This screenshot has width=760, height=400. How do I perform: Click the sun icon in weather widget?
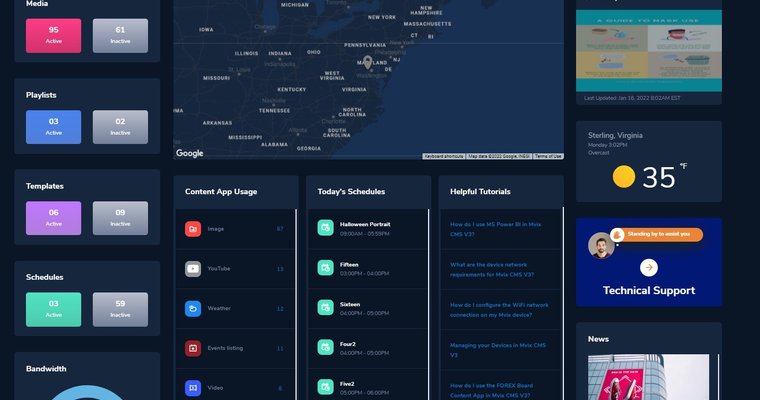[x=624, y=177]
